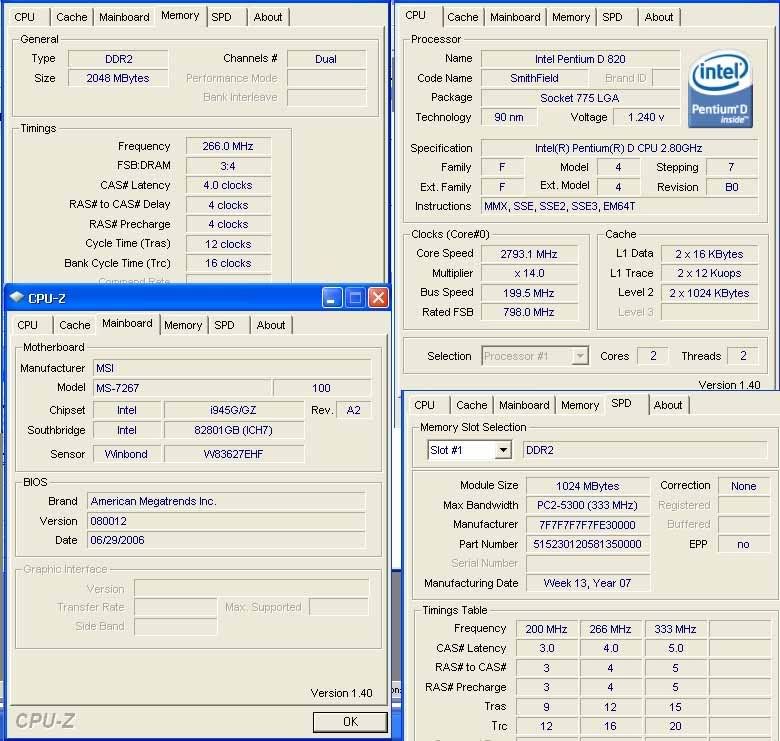The width and height of the screenshot is (780, 741).
Task: Select the About tab in the Processor window
Action: tap(658, 17)
